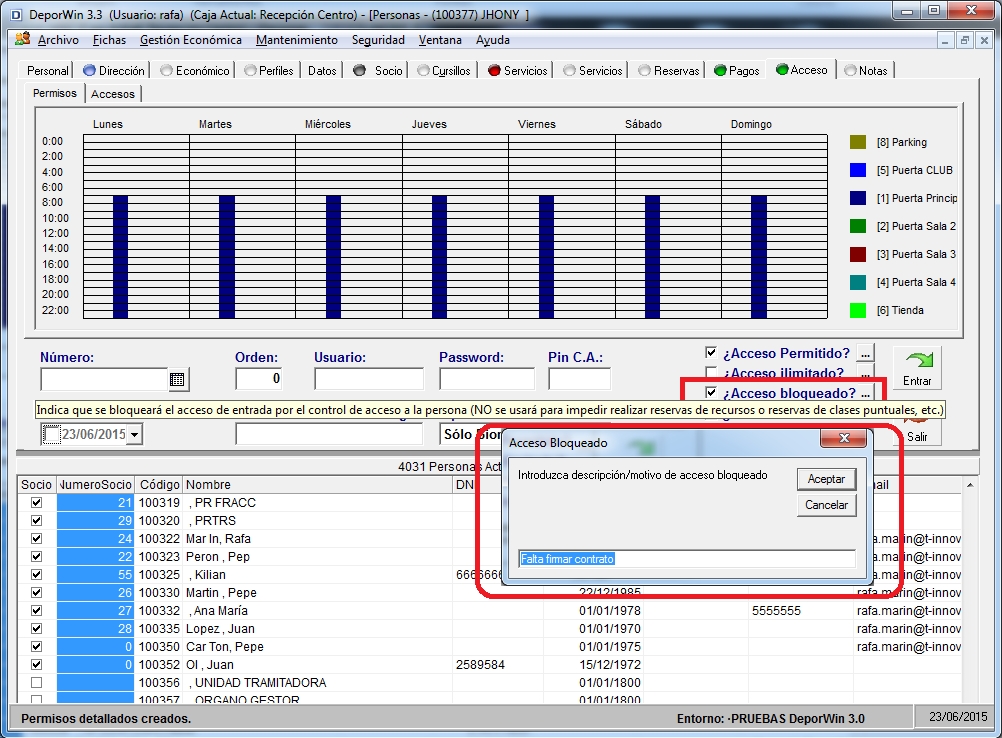The height and width of the screenshot is (738, 1002).
Task: Click the Código column header
Action: pos(159,484)
